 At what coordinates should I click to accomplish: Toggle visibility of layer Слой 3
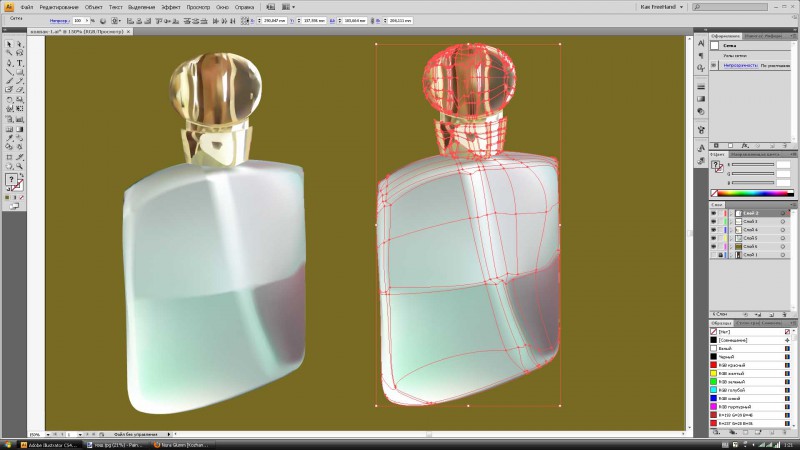713,222
